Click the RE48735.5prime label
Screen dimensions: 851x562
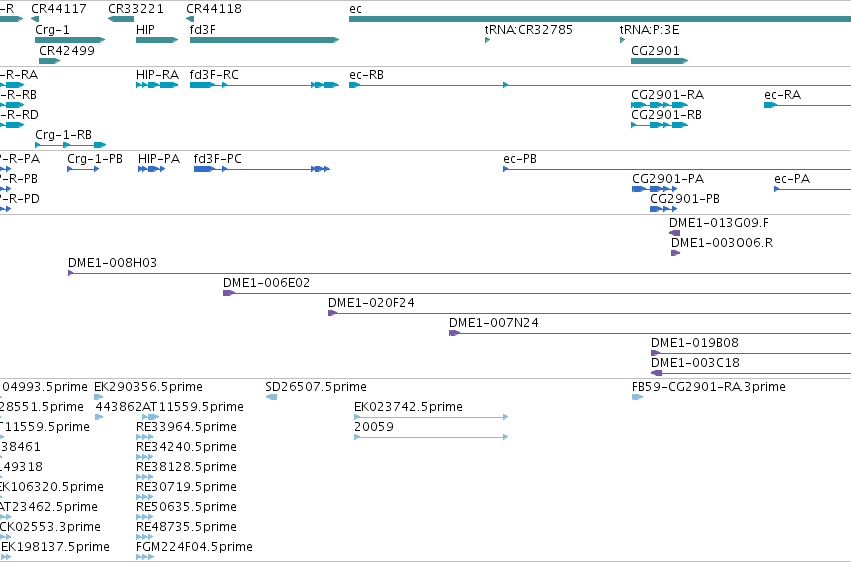tap(186, 527)
